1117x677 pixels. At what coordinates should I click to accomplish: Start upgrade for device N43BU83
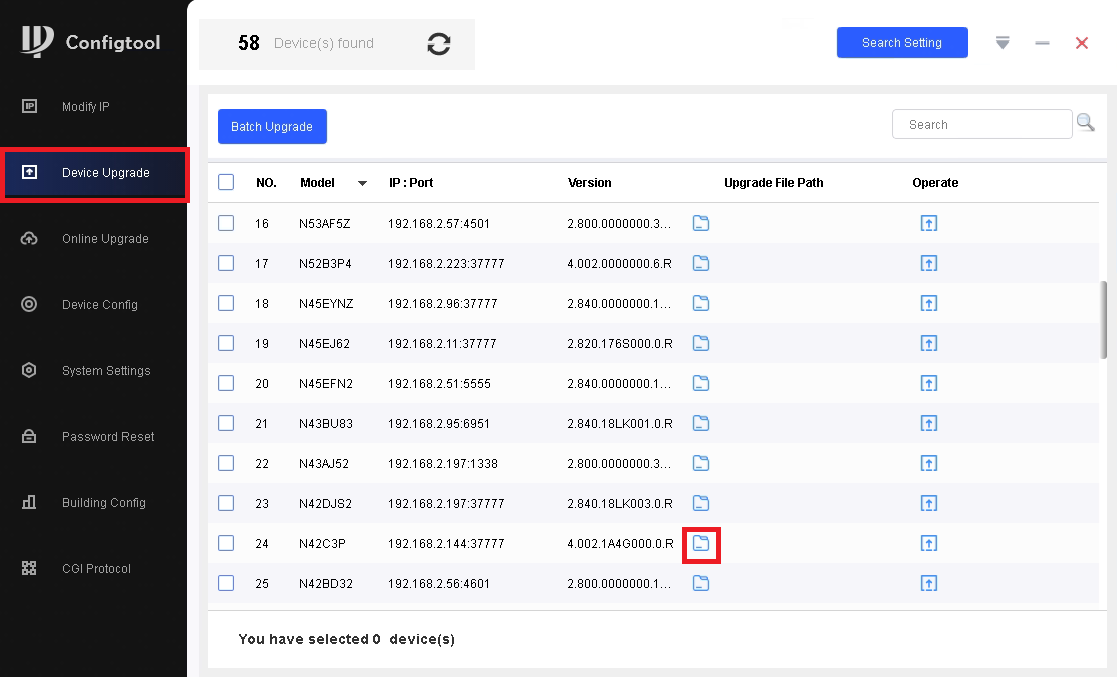928,423
